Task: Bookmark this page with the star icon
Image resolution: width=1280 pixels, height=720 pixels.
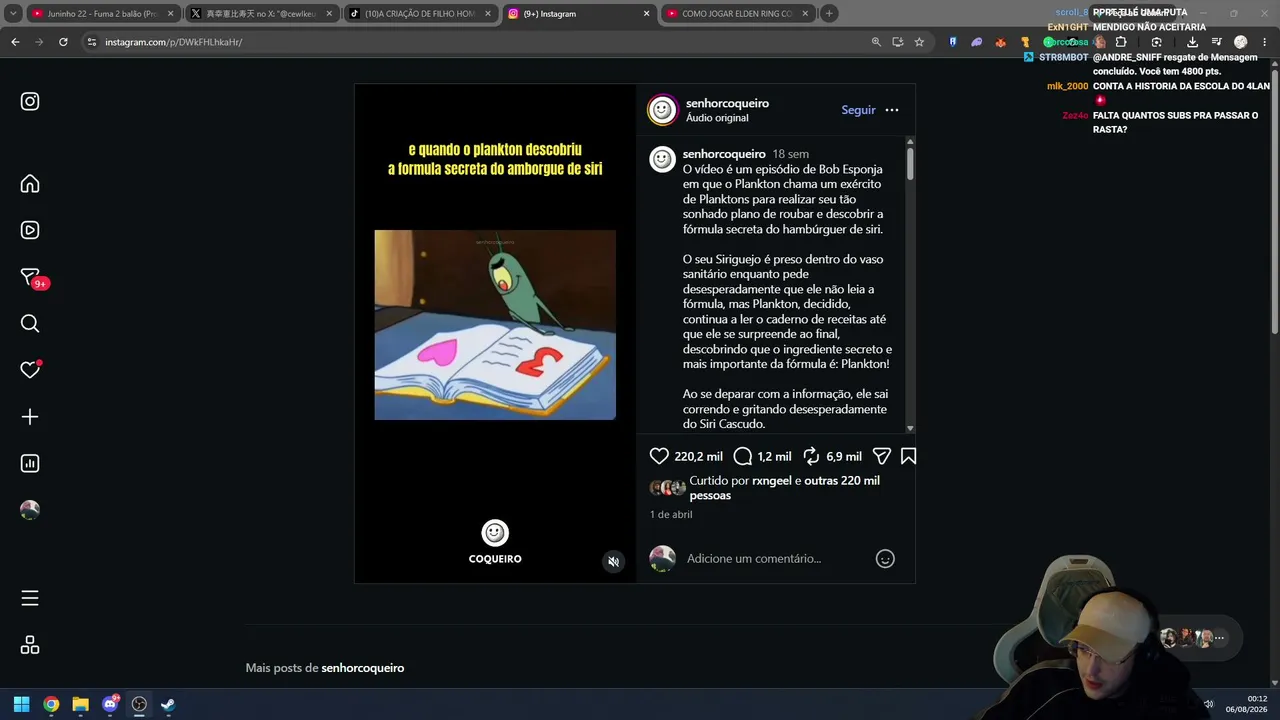Action: [919, 42]
